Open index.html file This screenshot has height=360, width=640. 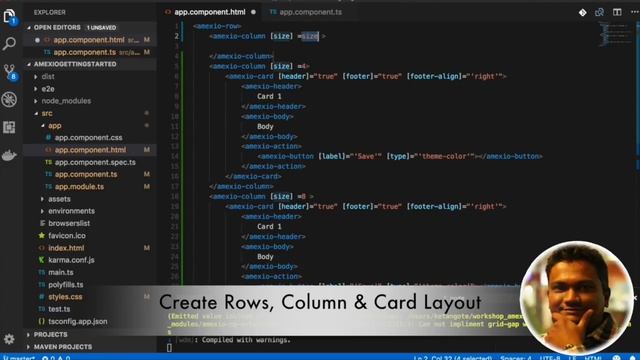click(x=66, y=248)
